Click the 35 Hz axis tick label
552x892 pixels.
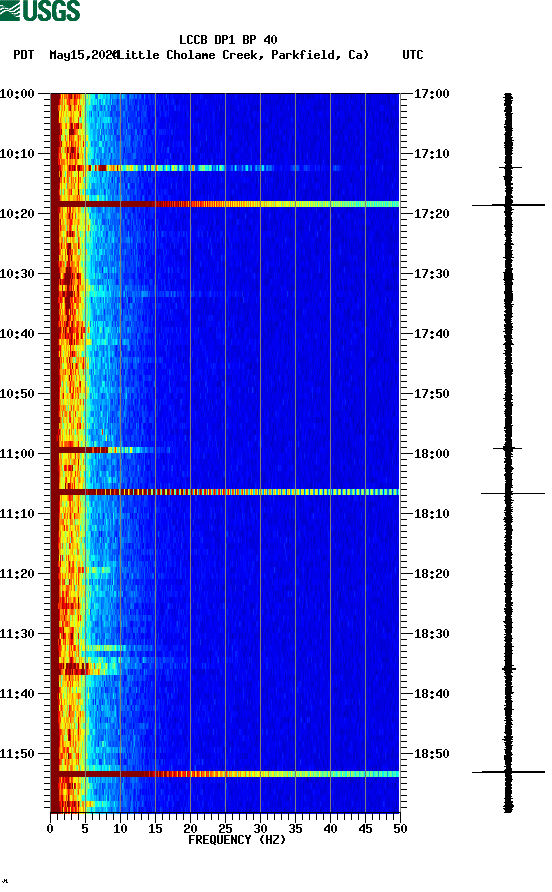295,829
